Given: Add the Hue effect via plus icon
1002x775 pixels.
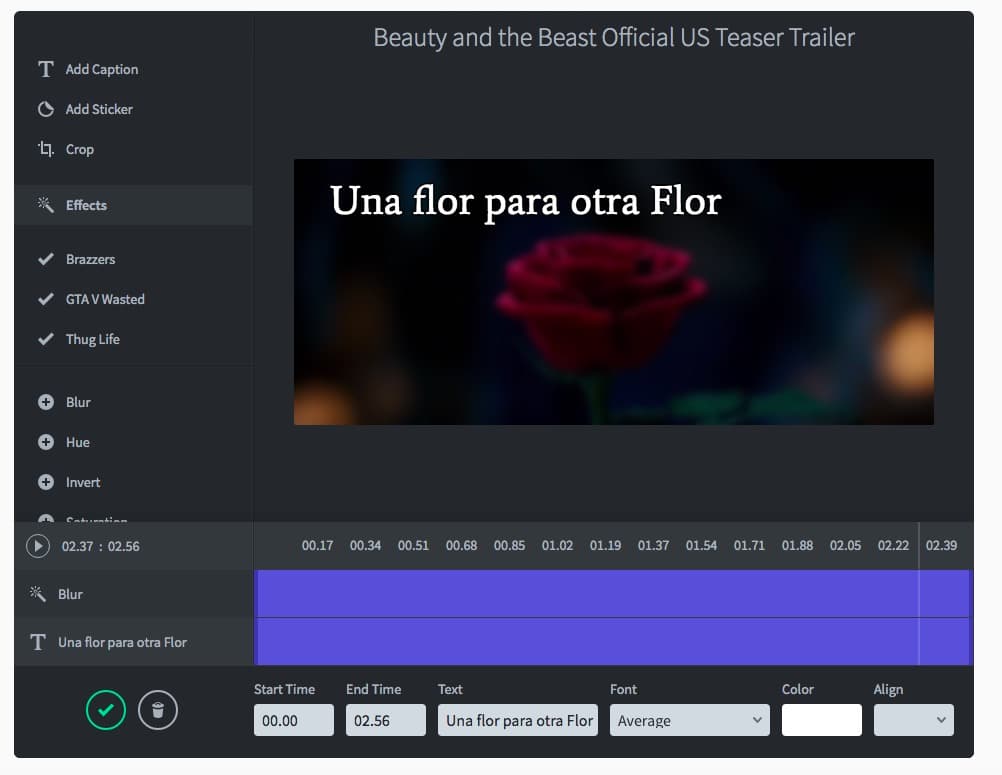Looking at the screenshot, I should coord(45,442).
